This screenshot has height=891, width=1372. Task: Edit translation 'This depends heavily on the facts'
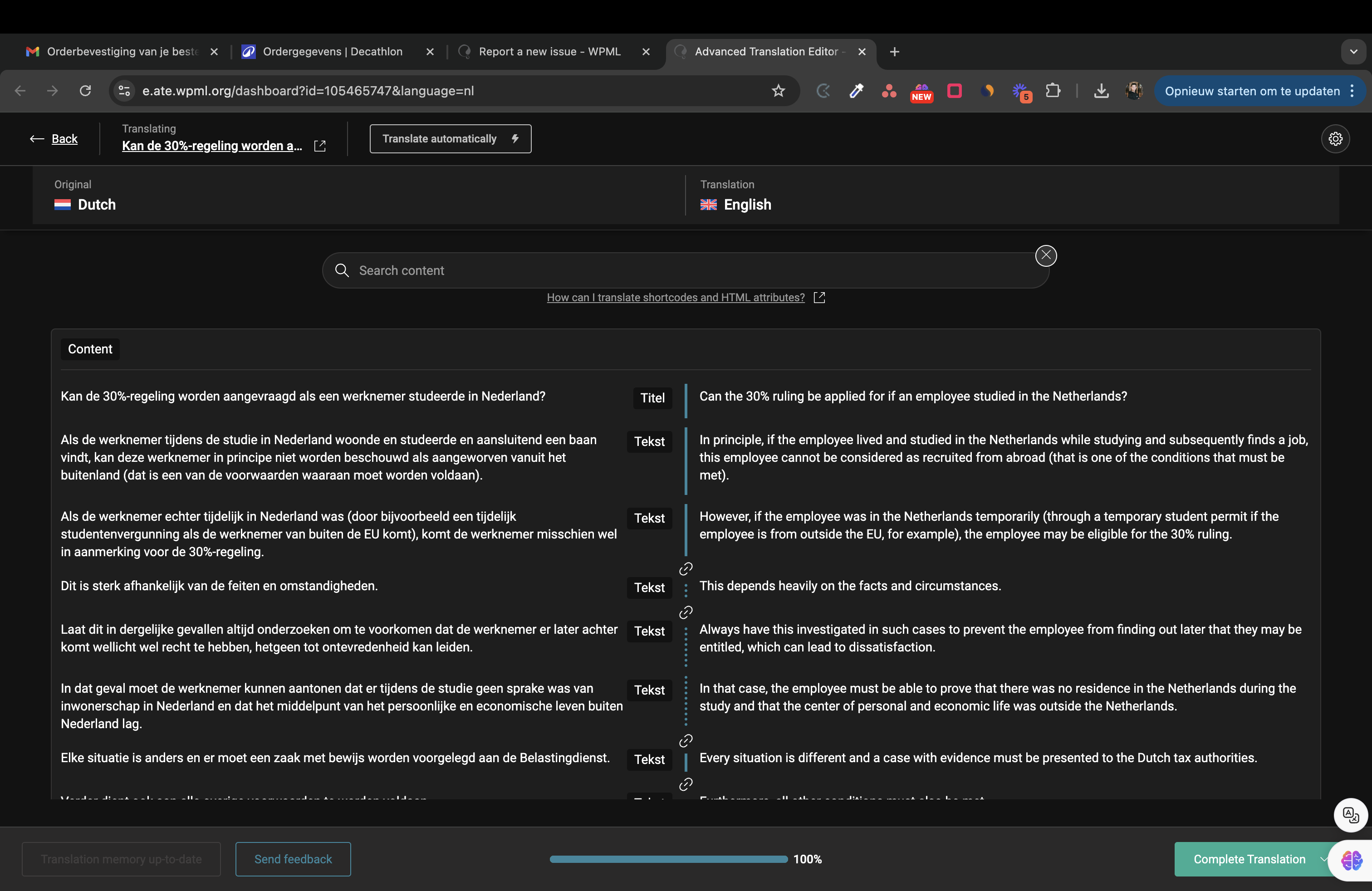pyautogui.click(x=850, y=586)
